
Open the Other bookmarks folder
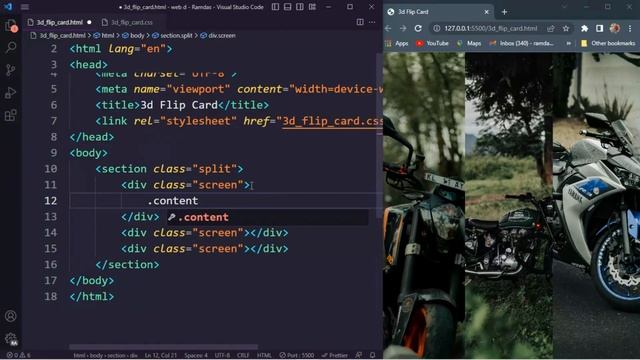tap(608, 43)
